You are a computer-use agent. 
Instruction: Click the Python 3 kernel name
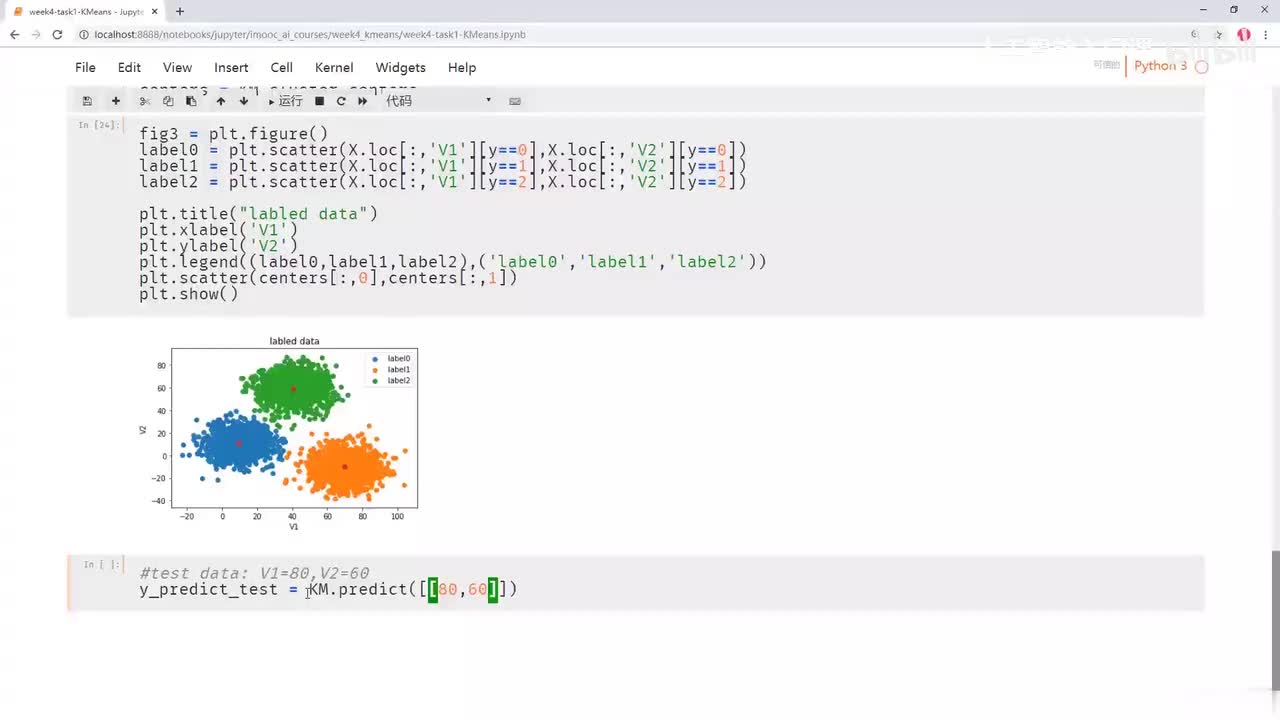(x=1161, y=66)
